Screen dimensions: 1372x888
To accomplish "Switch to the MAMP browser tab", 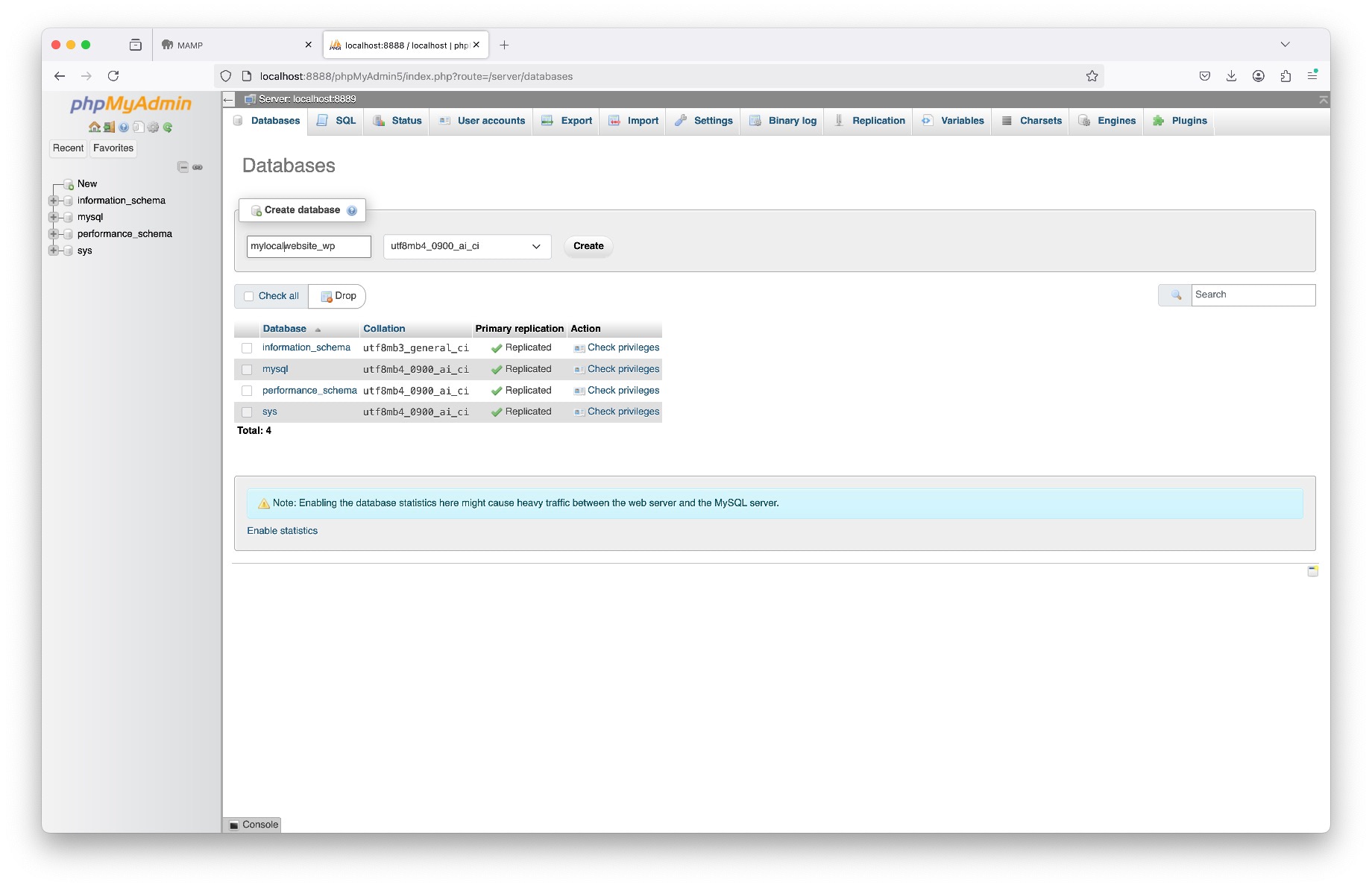I will click(236, 45).
